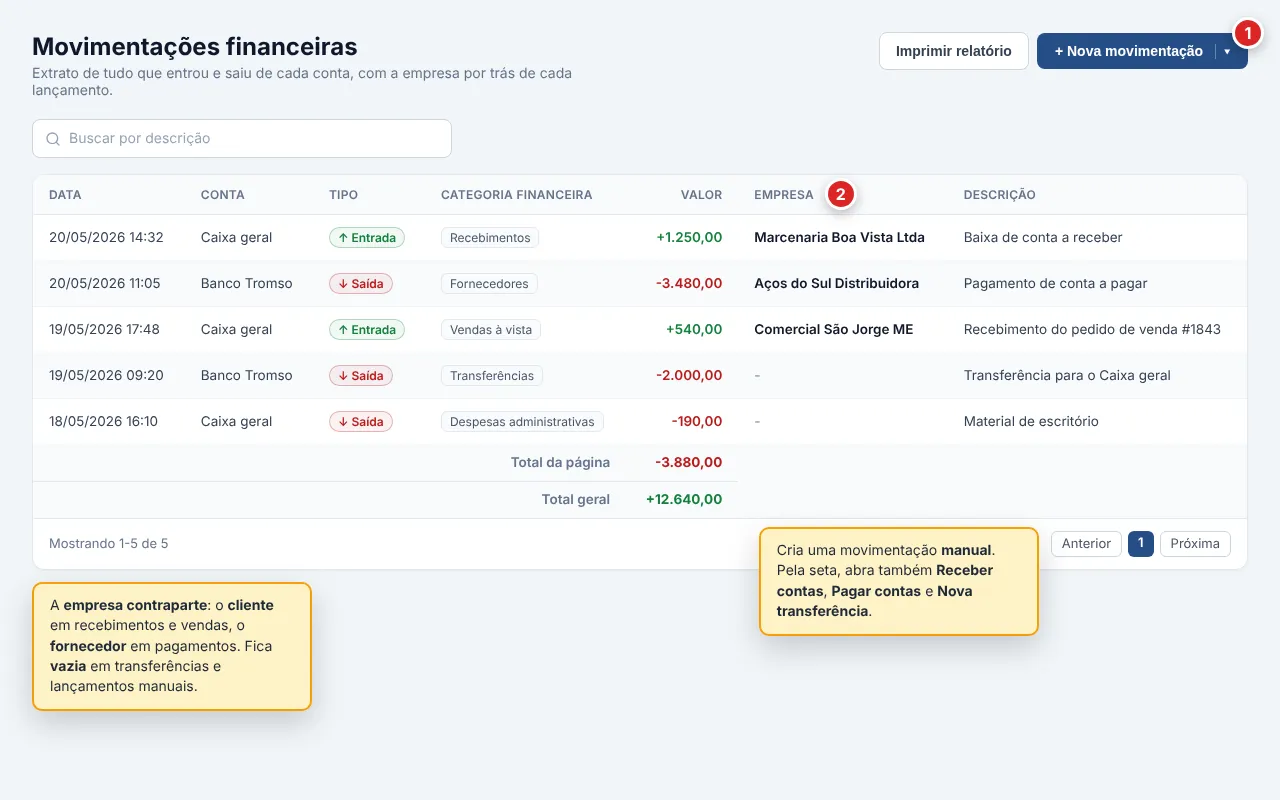The width and height of the screenshot is (1280, 800).
Task: Click description Material de escritório
Action: coord(1031,422)
